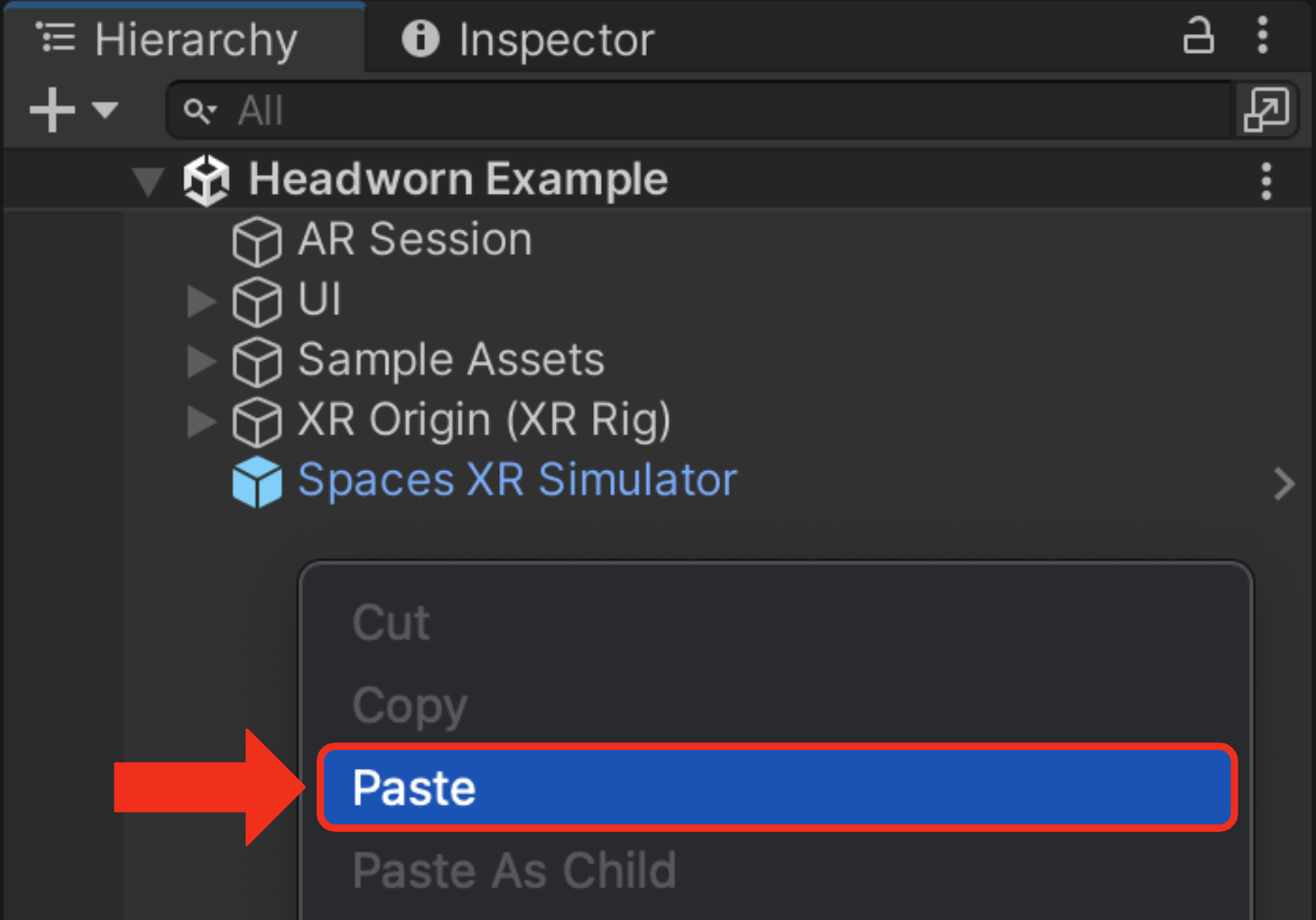The image size is (1316, 920).
Task: Open the Spaces XR Simulator prefab with chevron
Action: (1284, 484)
